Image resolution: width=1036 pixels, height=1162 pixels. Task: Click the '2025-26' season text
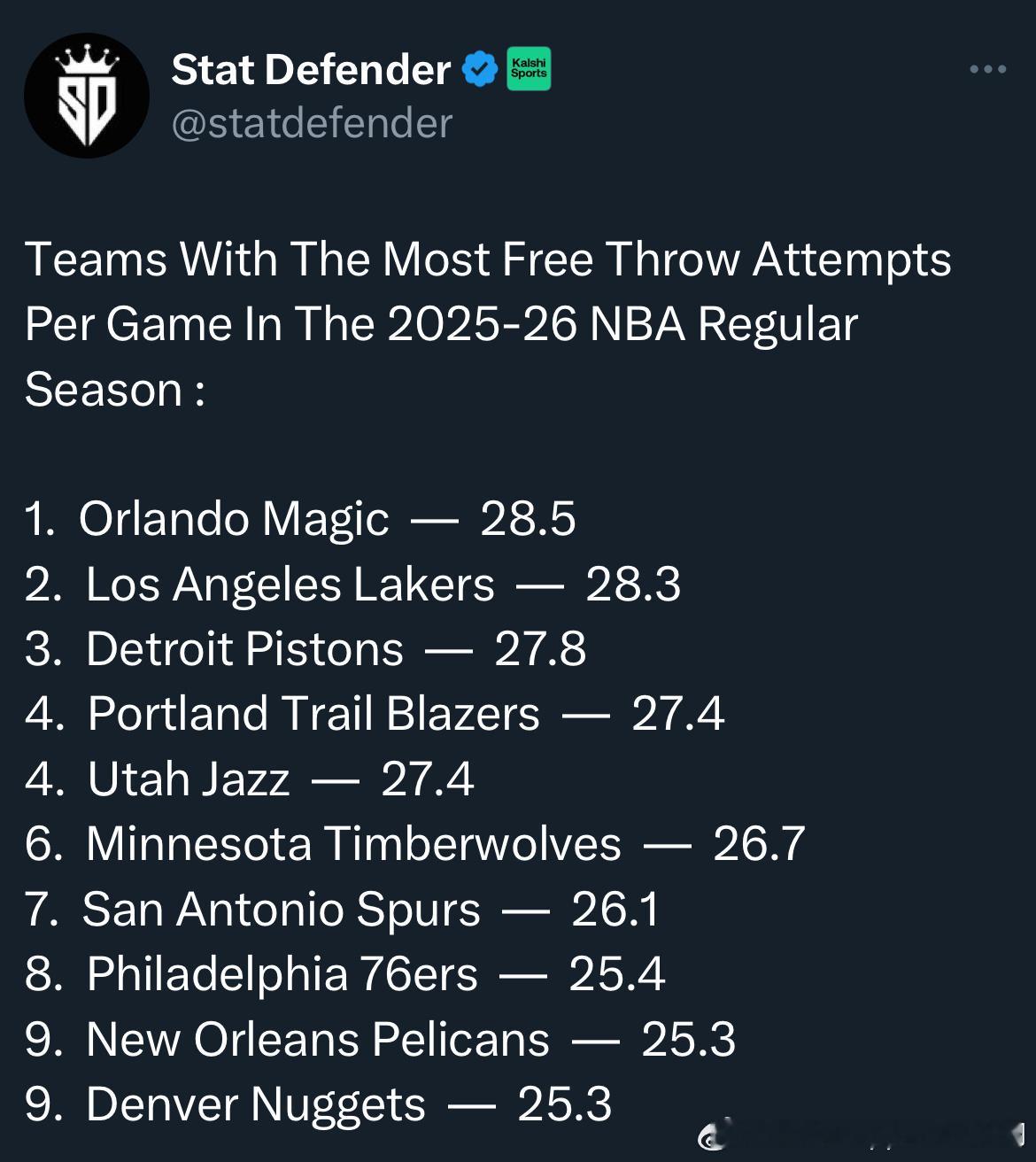point(482,324)
